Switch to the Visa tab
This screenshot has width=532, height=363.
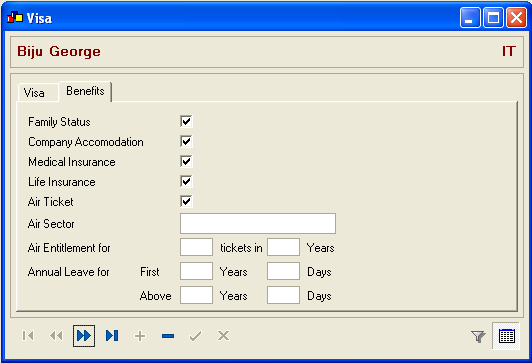(38, 93)
